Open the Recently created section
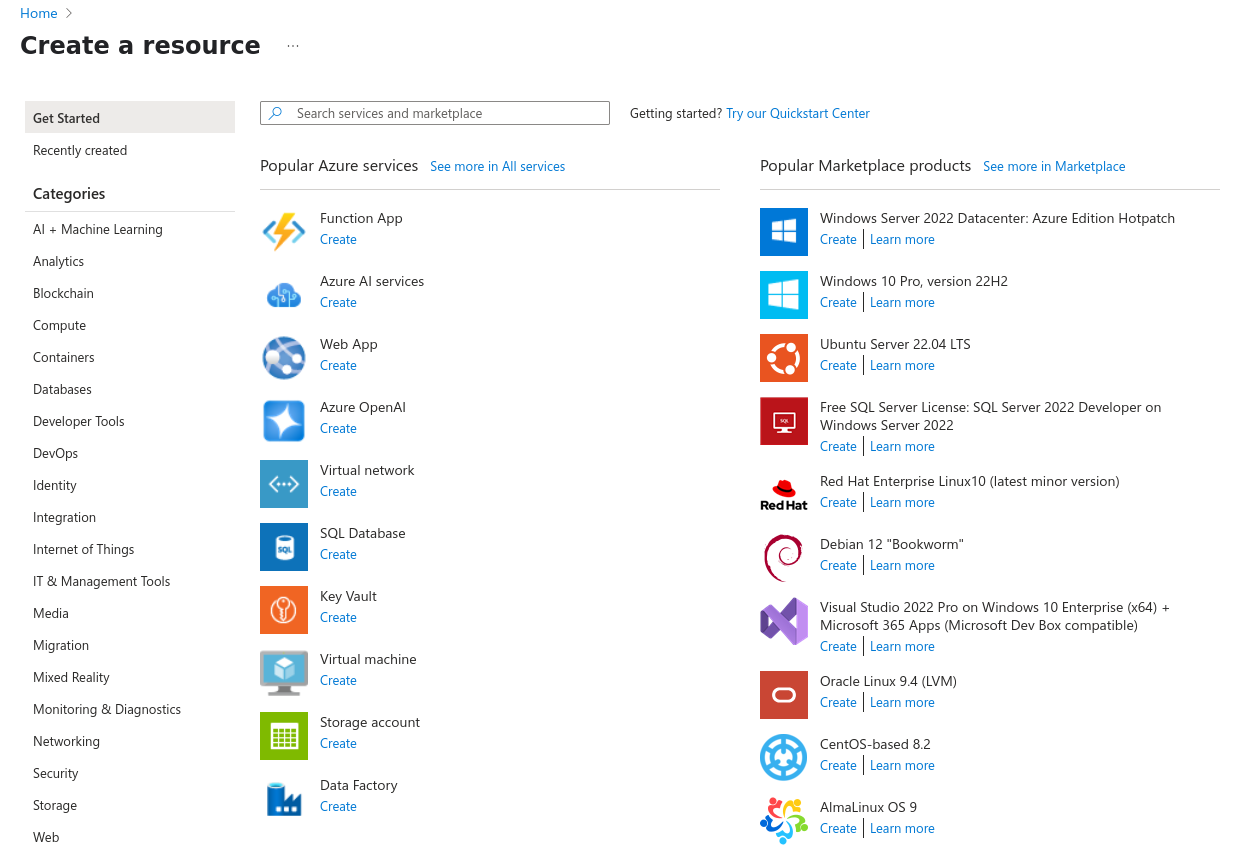Viewport: 1246px width, 856px height. 80,151
